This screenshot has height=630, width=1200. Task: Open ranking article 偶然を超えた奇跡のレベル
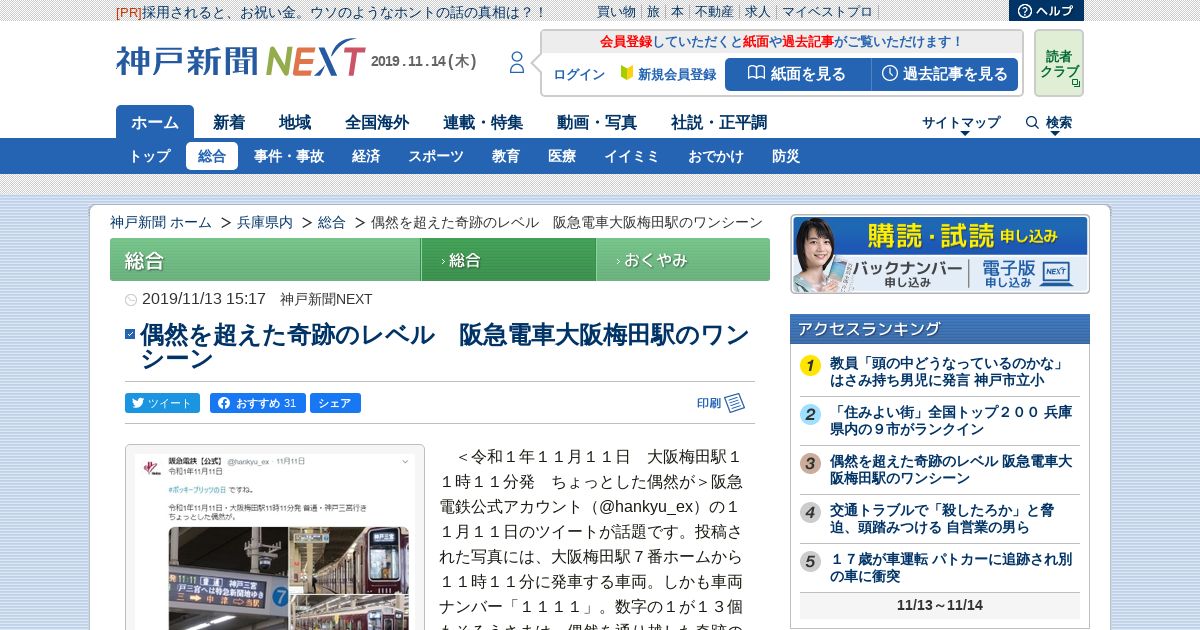point(951,470)
